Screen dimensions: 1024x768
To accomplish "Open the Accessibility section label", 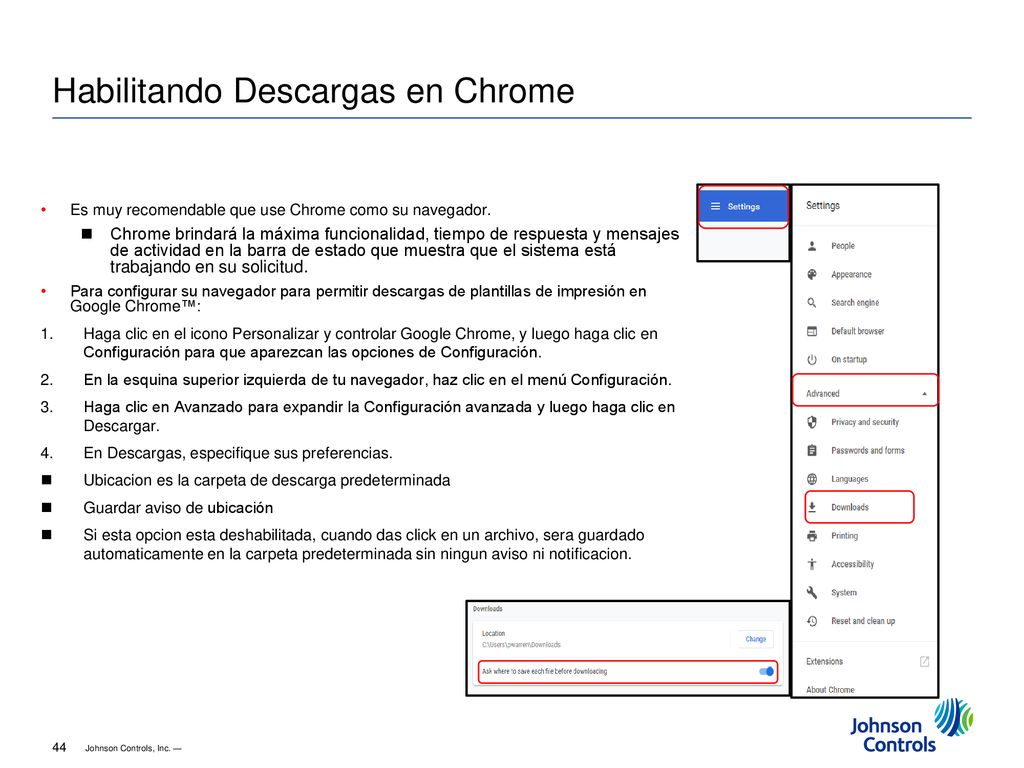I will pos(852,564).
